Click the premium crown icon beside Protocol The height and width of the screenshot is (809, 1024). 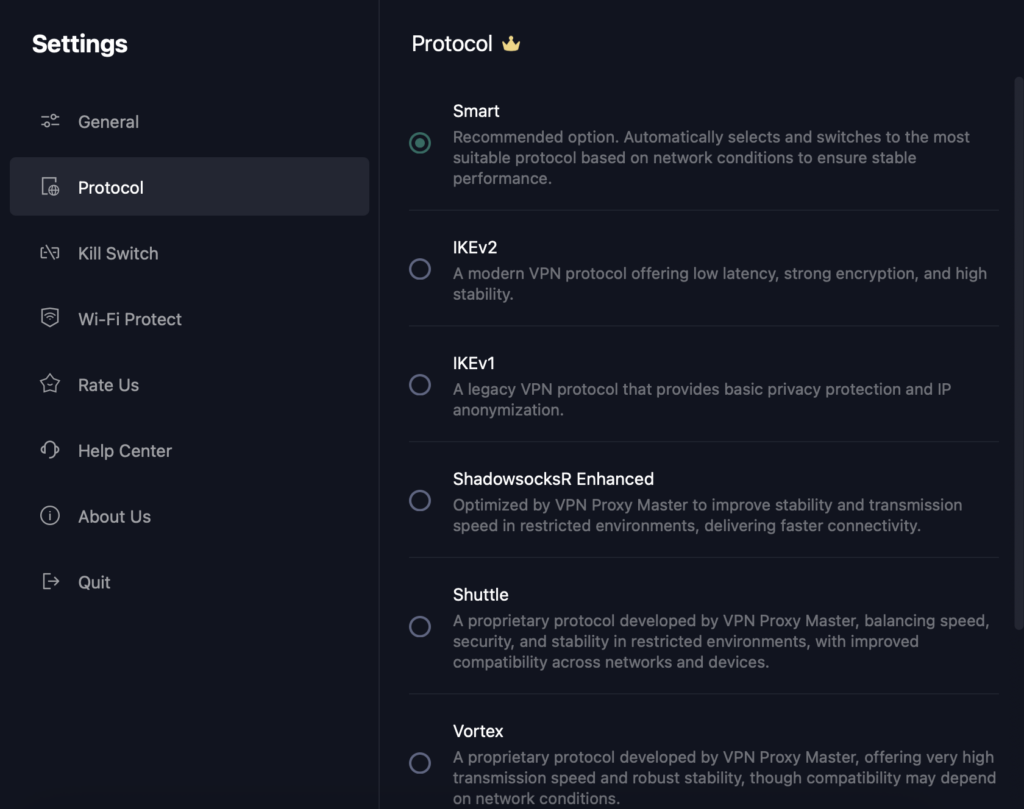point(511,44)
